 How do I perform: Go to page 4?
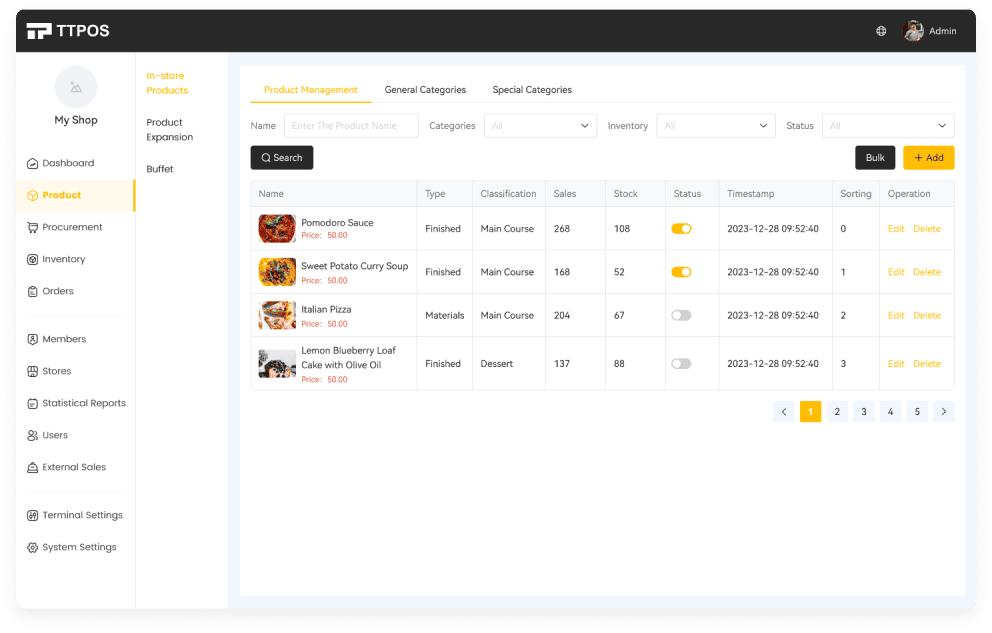pos(890,412)
